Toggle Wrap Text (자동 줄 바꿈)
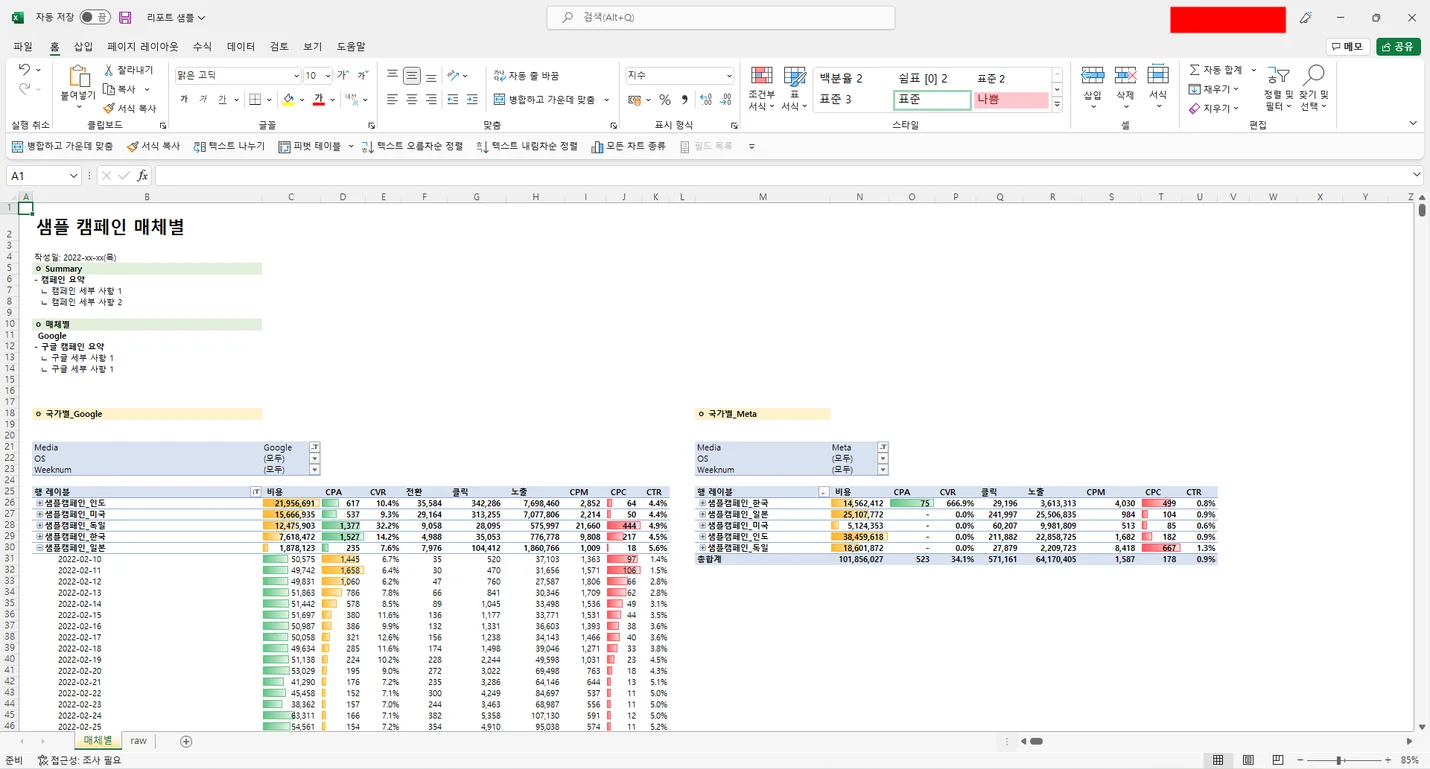Screen dimensions: 1430x769 point(526,75)
